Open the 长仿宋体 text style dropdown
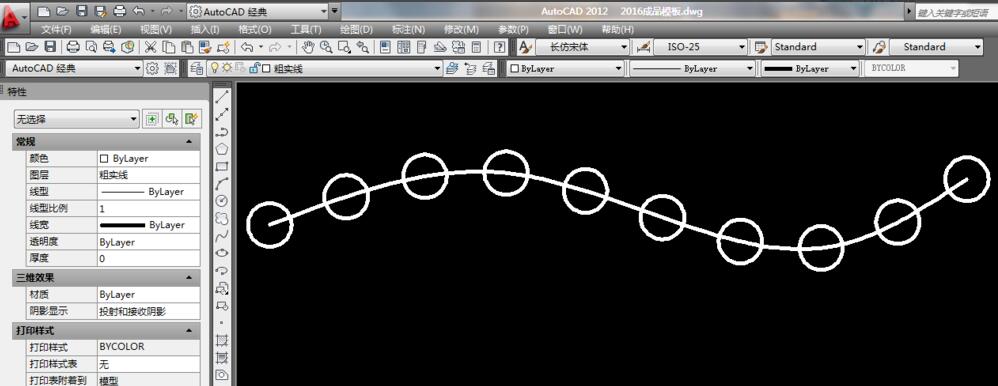This screenshot has width=998, height=386. click(x=582, y=46)
